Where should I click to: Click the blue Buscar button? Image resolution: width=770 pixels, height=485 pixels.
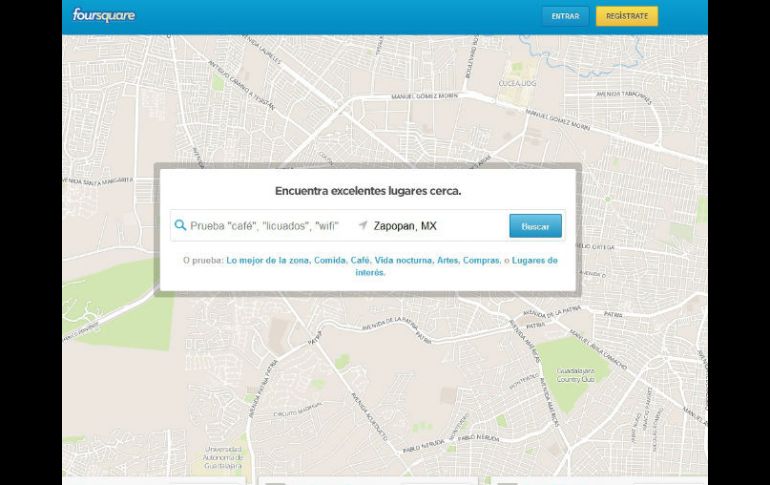[x=535, y=226]
